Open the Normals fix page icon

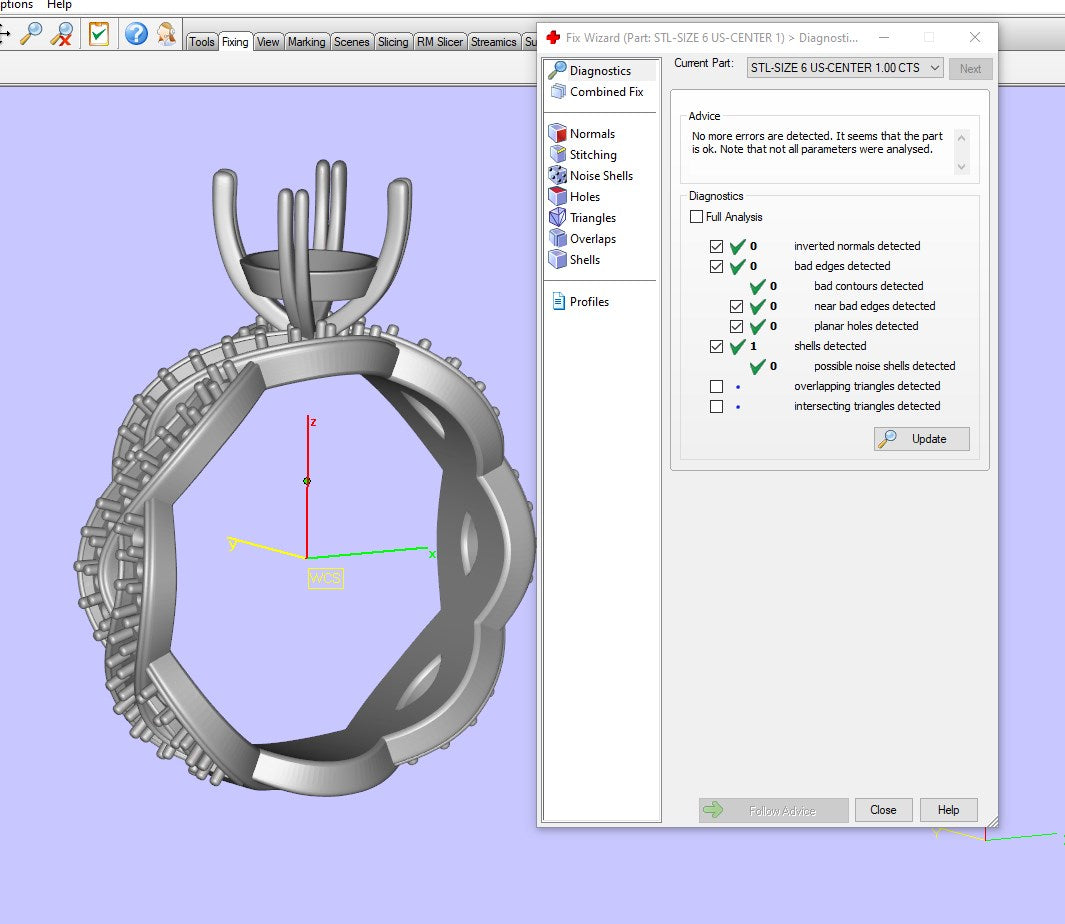pyautogui.click(x=558, y=134)
